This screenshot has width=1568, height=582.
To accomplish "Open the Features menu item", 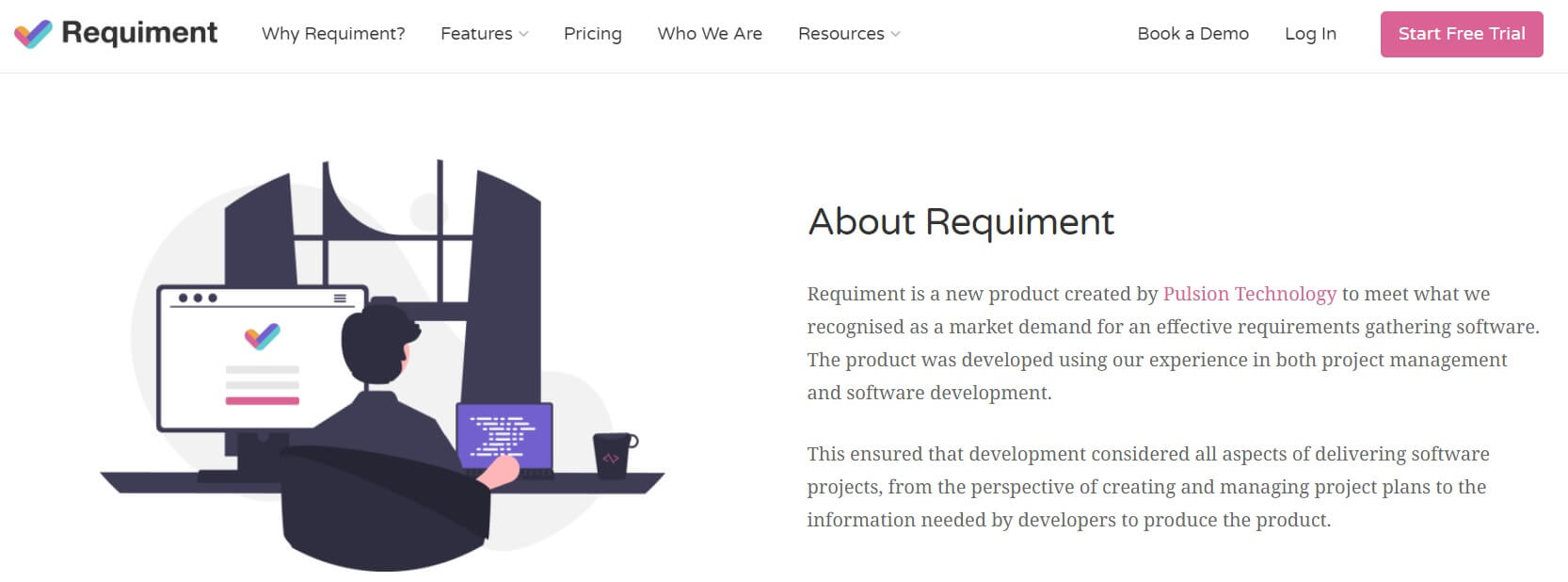I will pyautogui.click(x=476, y=34).
